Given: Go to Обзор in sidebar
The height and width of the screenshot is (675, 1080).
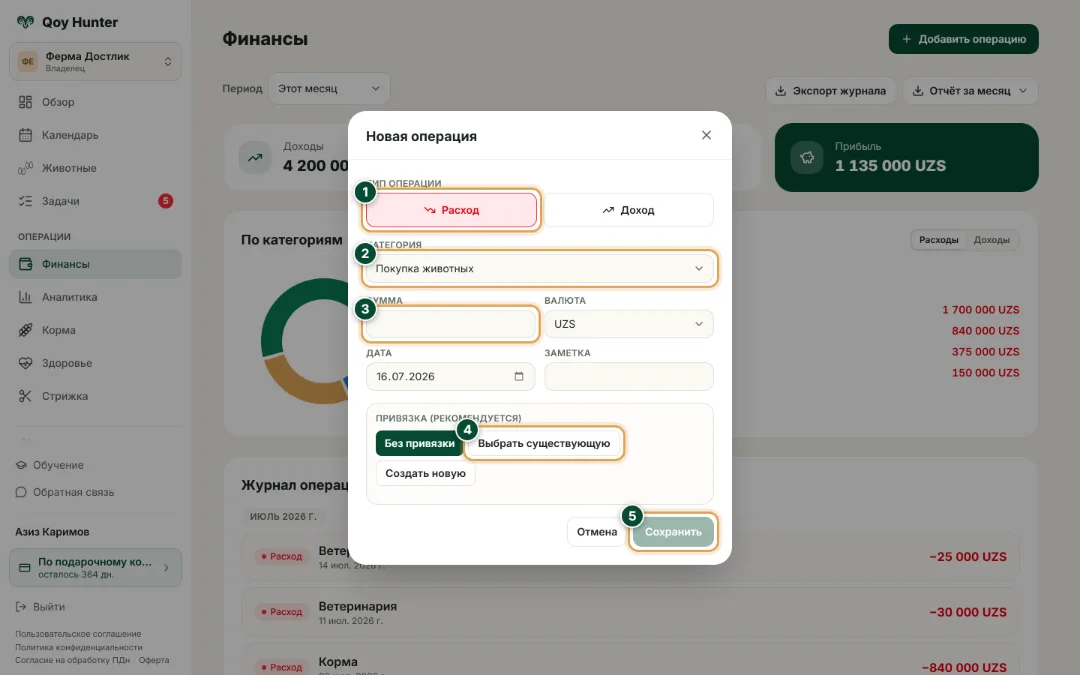Looking at the screenshot, I should pyautogui.click(x=95, y=102).
